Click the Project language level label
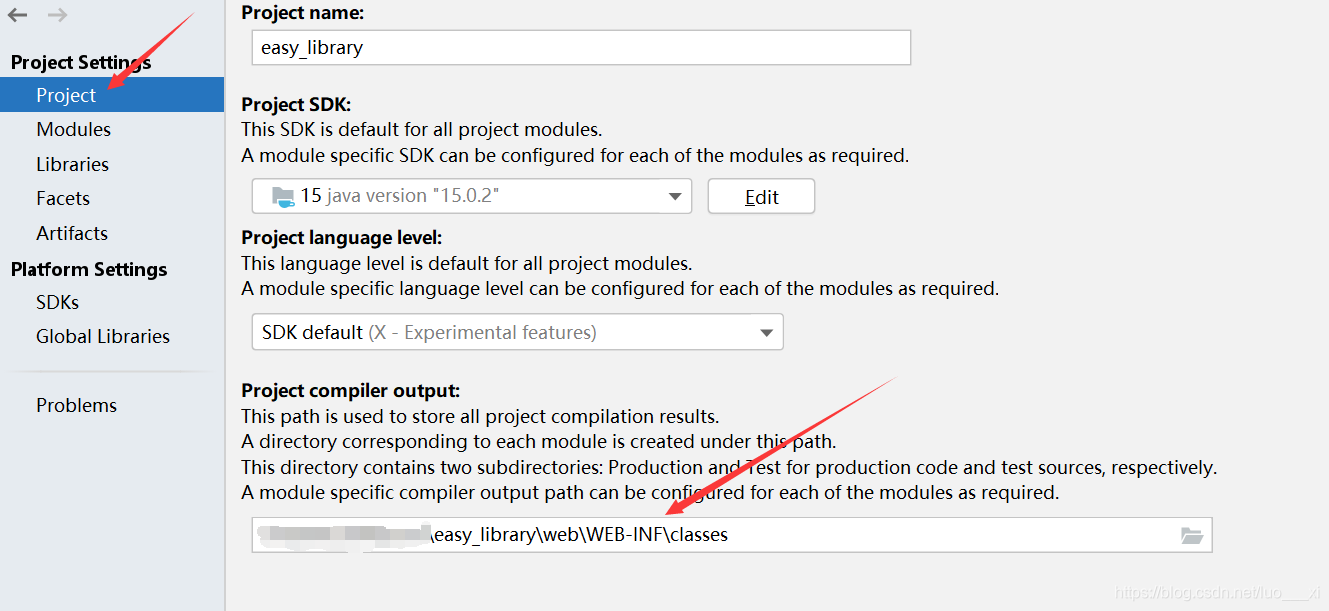 pos(341,238)
